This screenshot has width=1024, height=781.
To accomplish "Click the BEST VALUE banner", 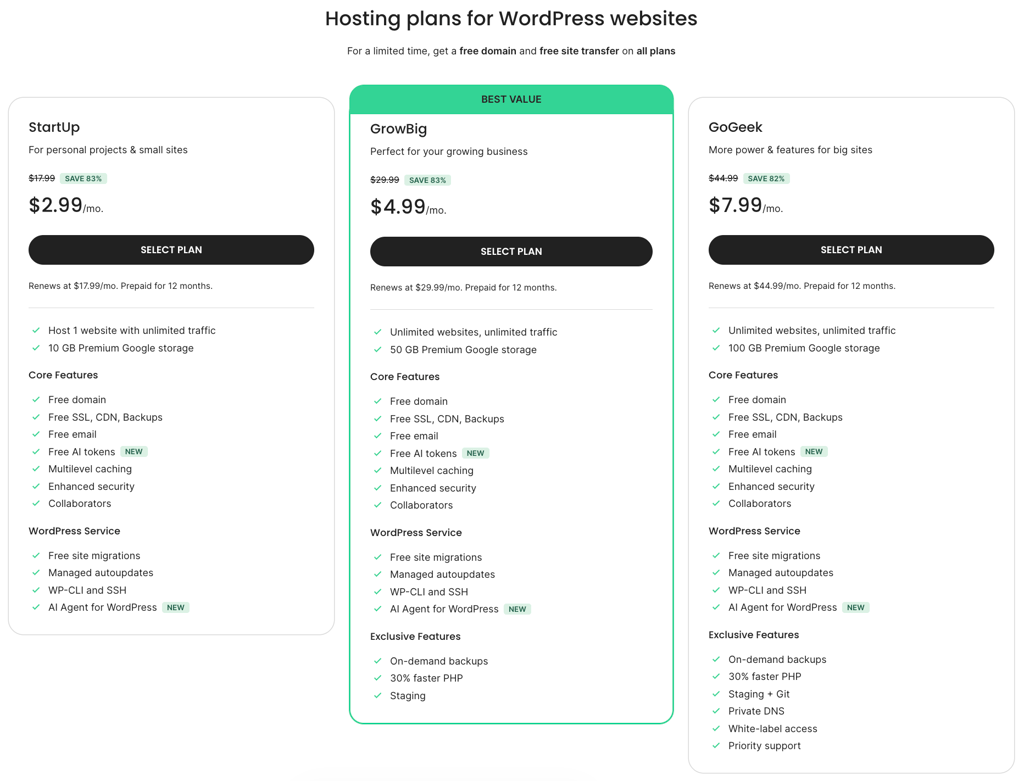I will tap(511, 99).
